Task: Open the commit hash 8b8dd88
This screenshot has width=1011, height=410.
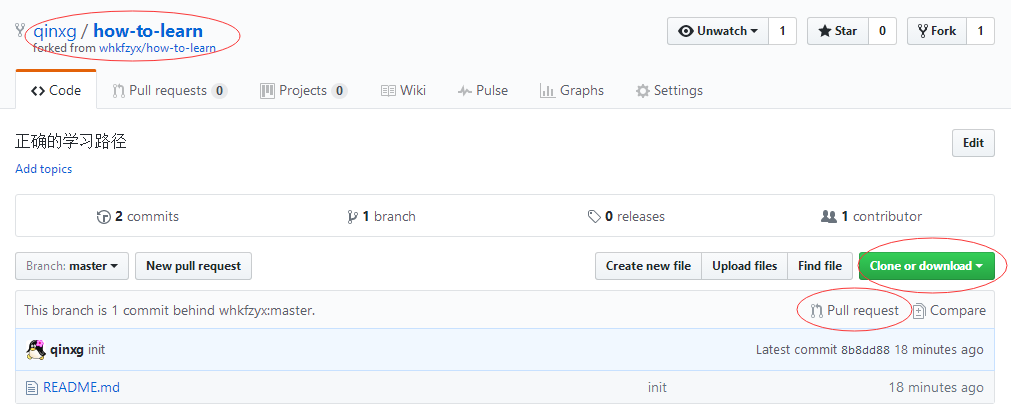Action: point(865,350)
